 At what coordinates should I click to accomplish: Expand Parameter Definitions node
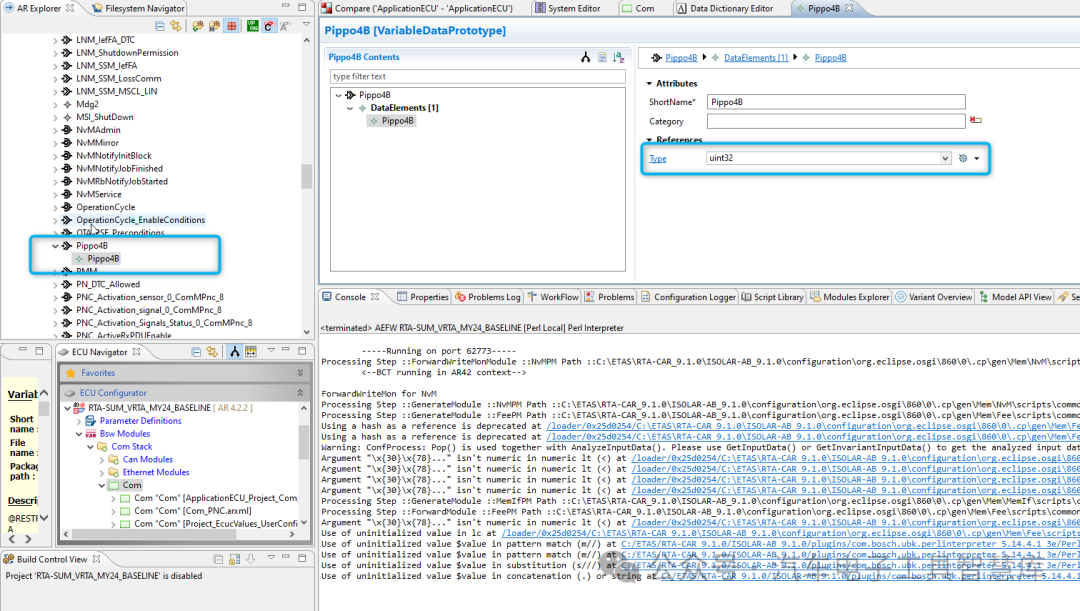point(79,421)
